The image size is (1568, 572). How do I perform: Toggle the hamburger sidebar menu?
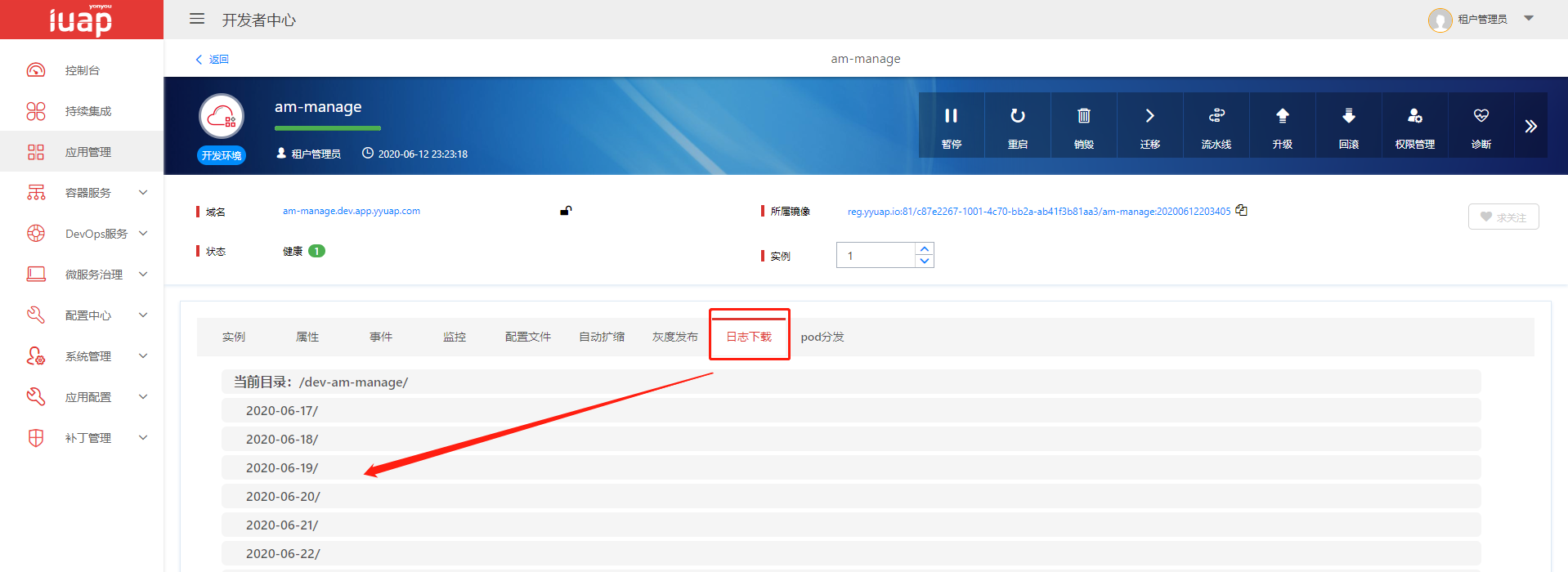[197, 19]
